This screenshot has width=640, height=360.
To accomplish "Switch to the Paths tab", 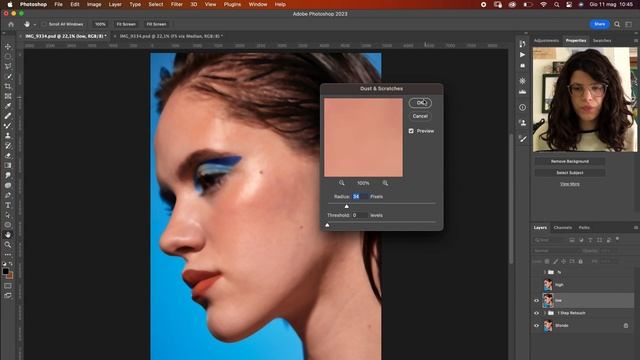I will coord(584,227).
